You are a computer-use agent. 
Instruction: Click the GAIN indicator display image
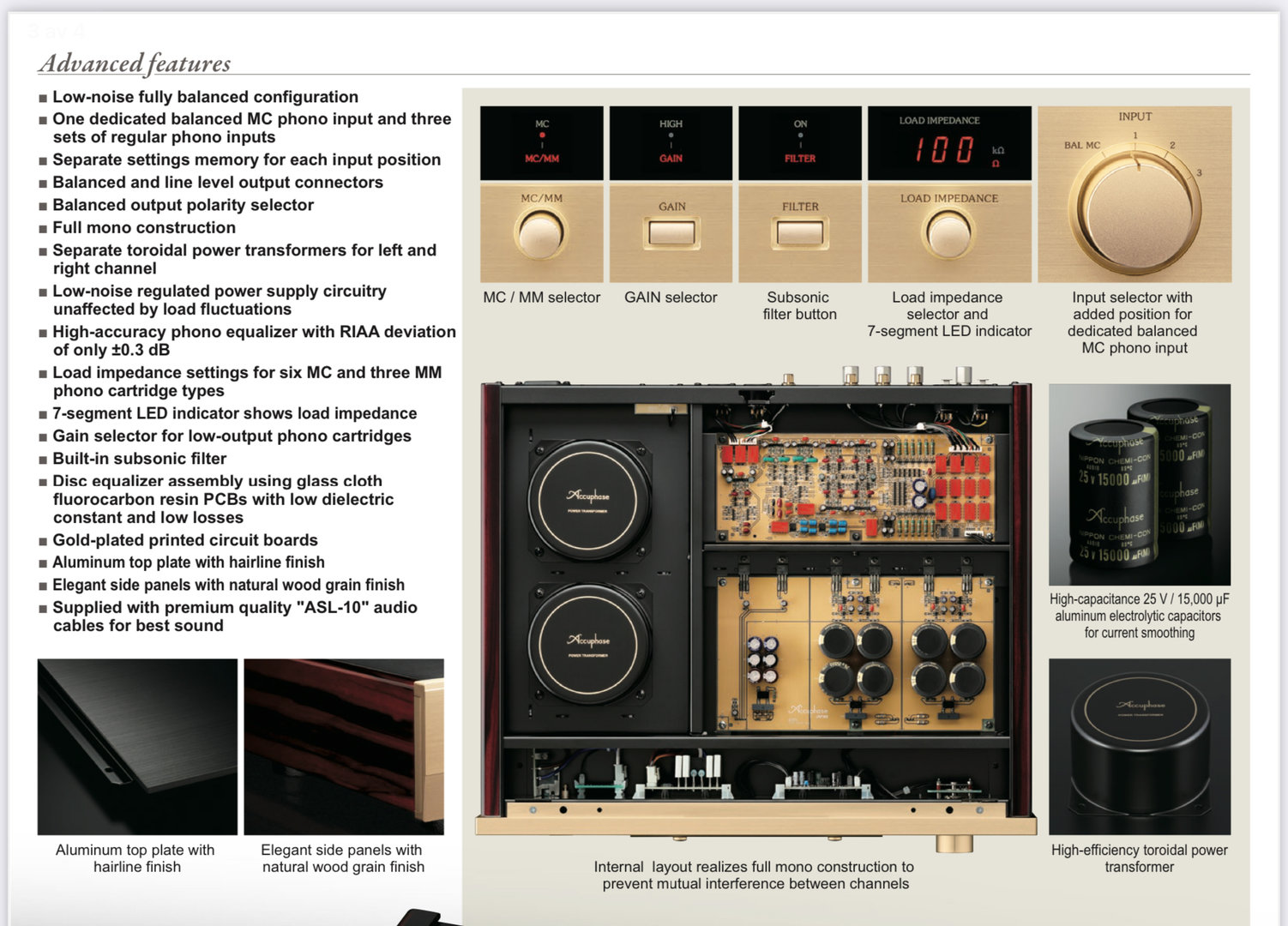point(671,143)
